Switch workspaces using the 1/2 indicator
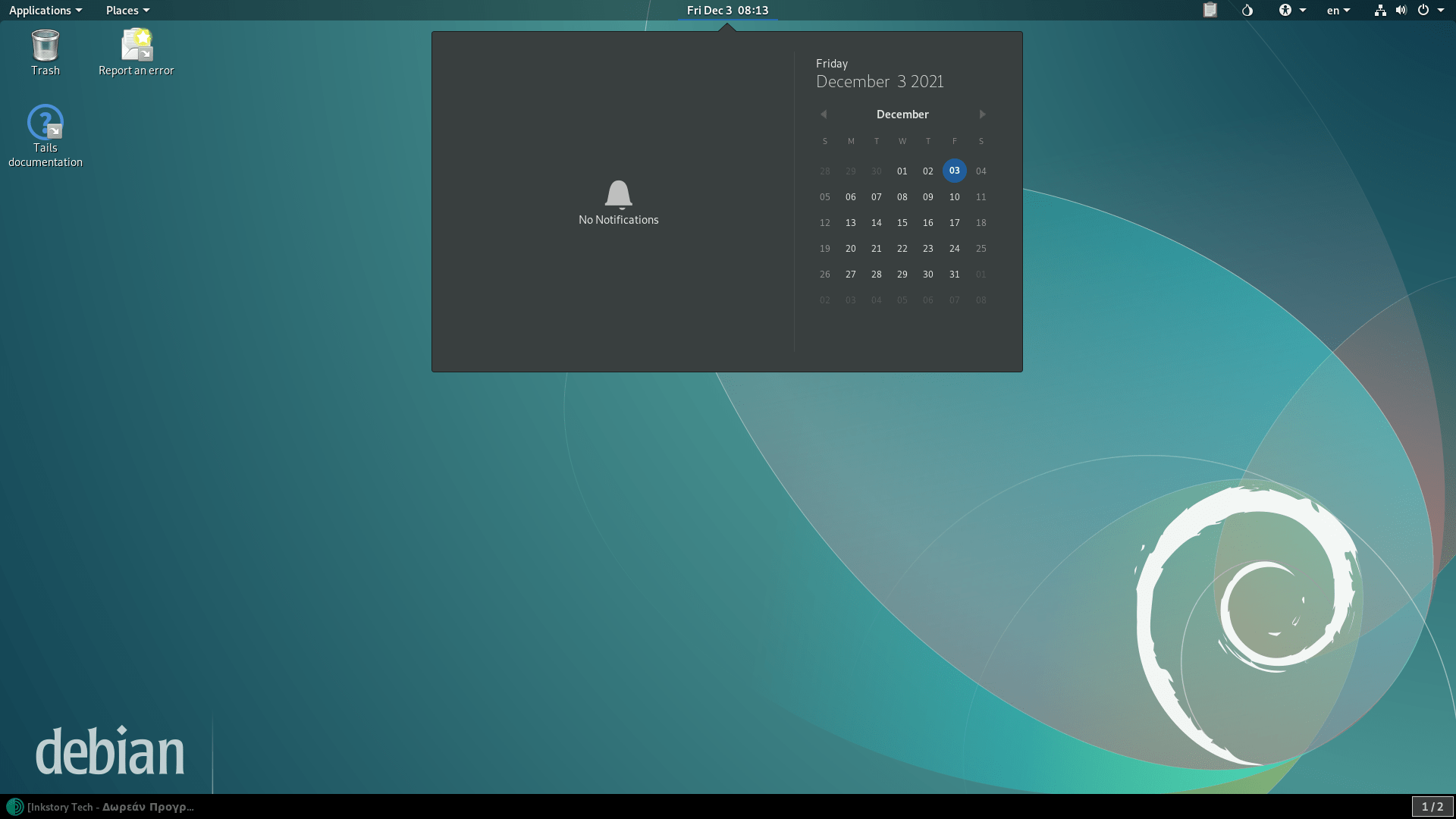 (1432, 807)
